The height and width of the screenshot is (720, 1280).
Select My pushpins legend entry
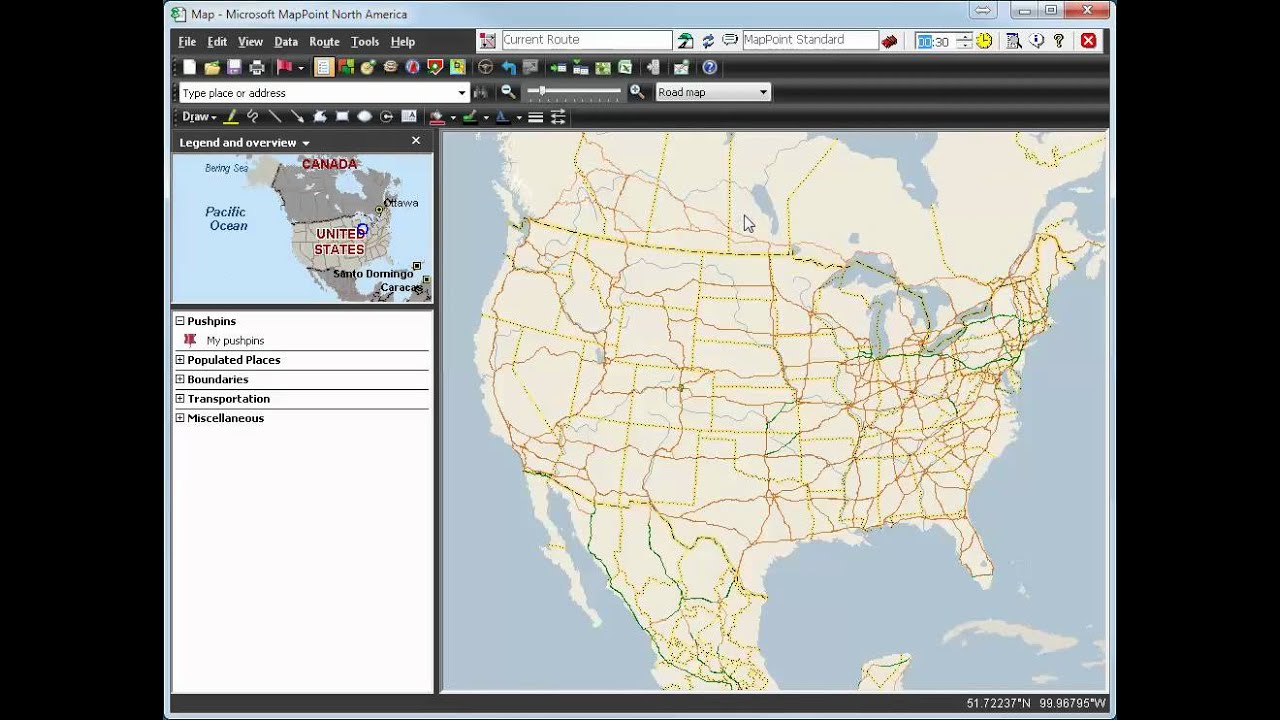[x=235, y=341]
